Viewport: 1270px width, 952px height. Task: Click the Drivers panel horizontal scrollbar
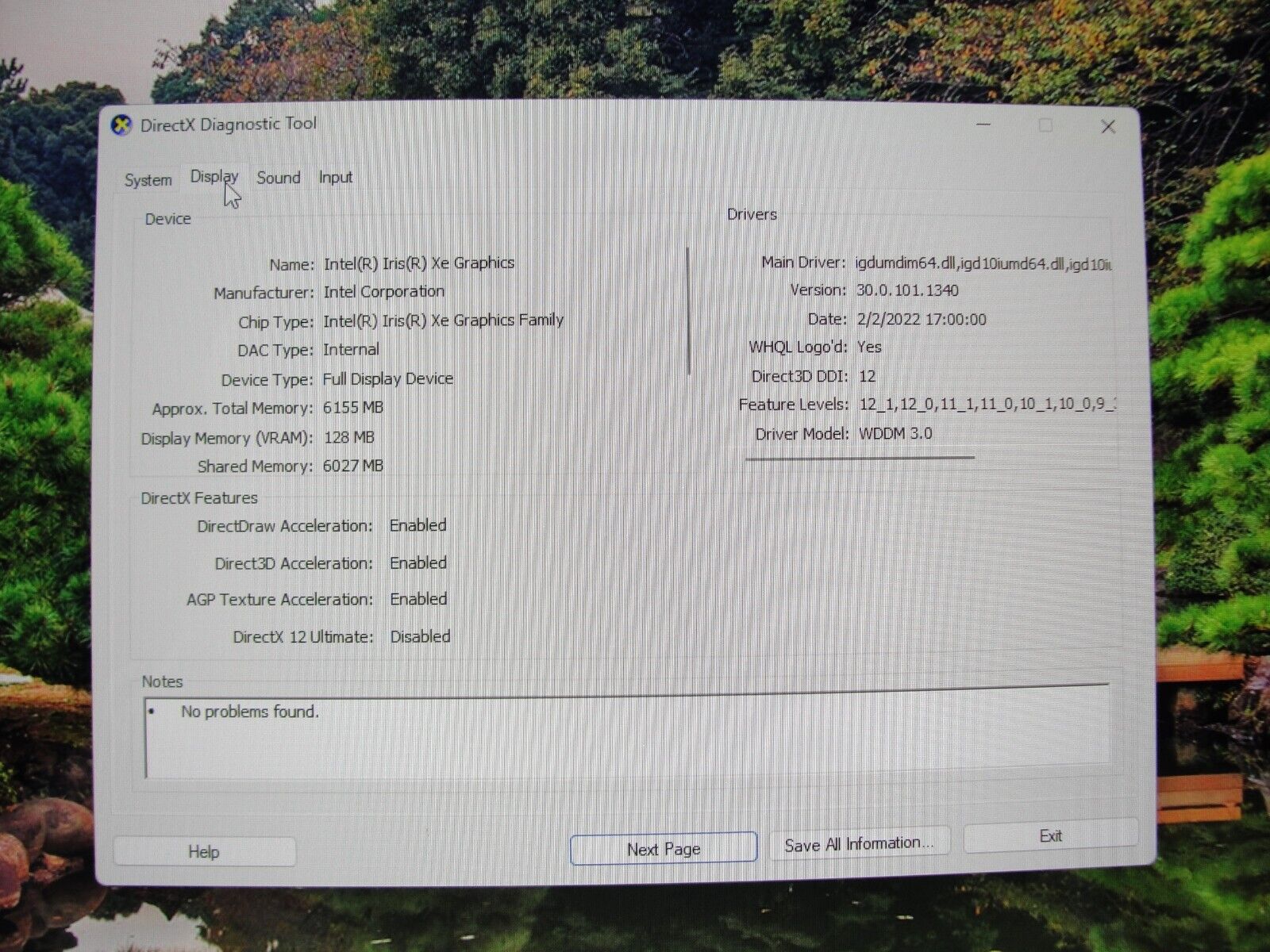pyautogui.click(x=860, y=458)
